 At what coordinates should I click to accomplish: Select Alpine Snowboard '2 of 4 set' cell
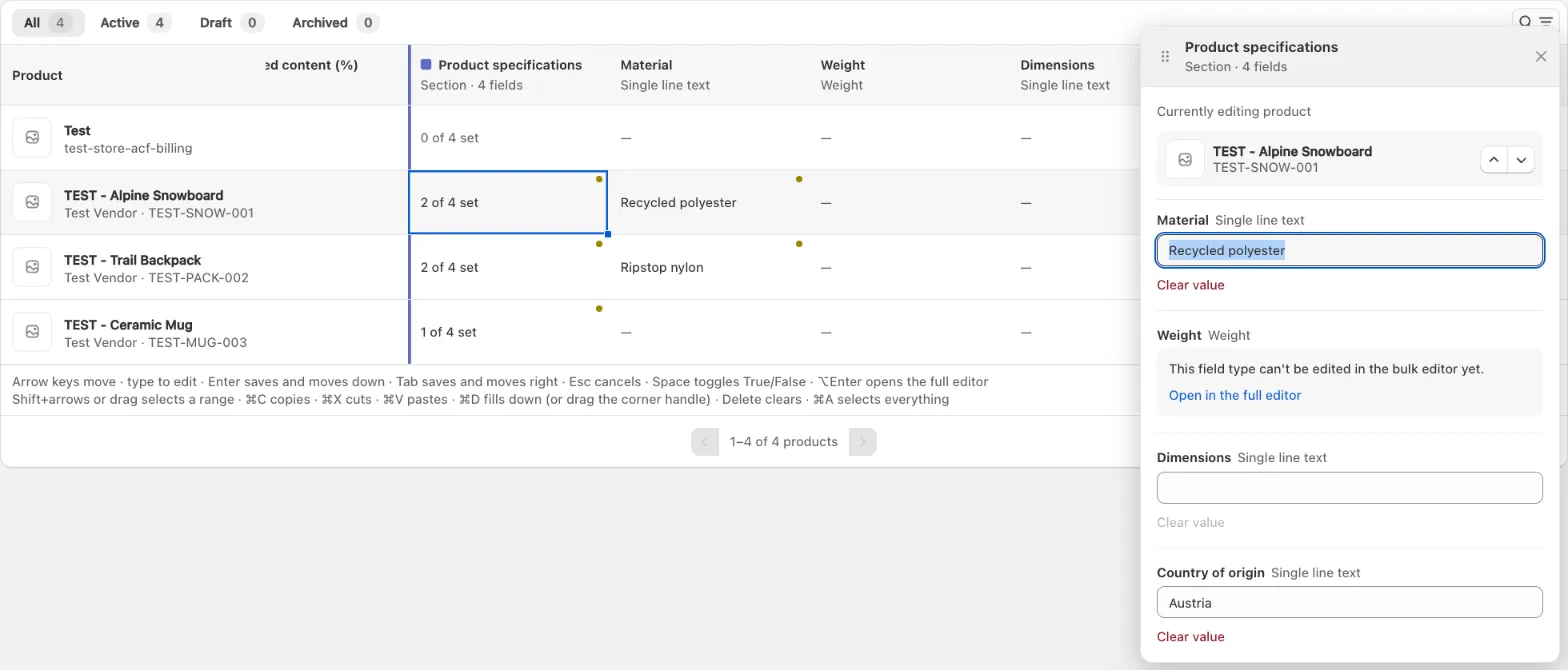click(508, 202)
